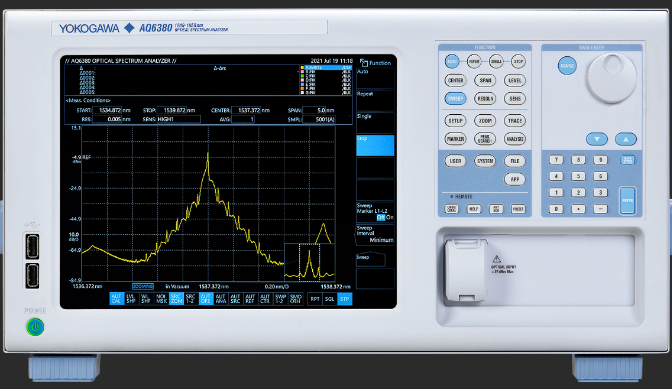
Task: Tap the round STOP hardware key
Action: coord(519,62)
